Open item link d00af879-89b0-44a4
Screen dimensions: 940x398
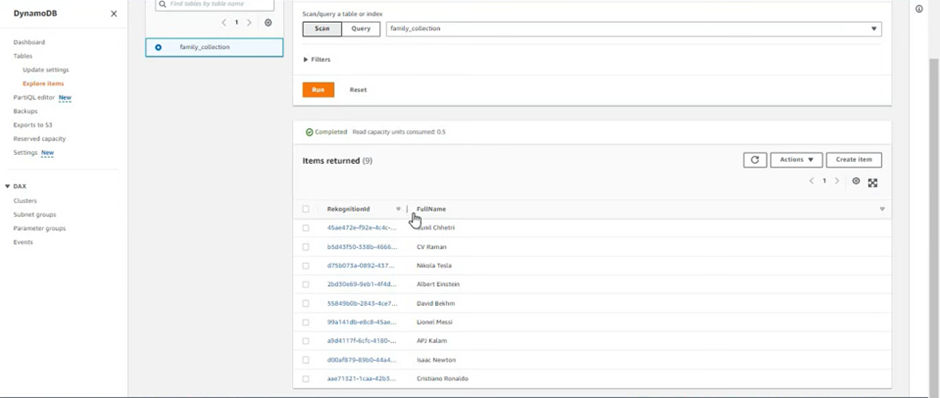point(362,360)
